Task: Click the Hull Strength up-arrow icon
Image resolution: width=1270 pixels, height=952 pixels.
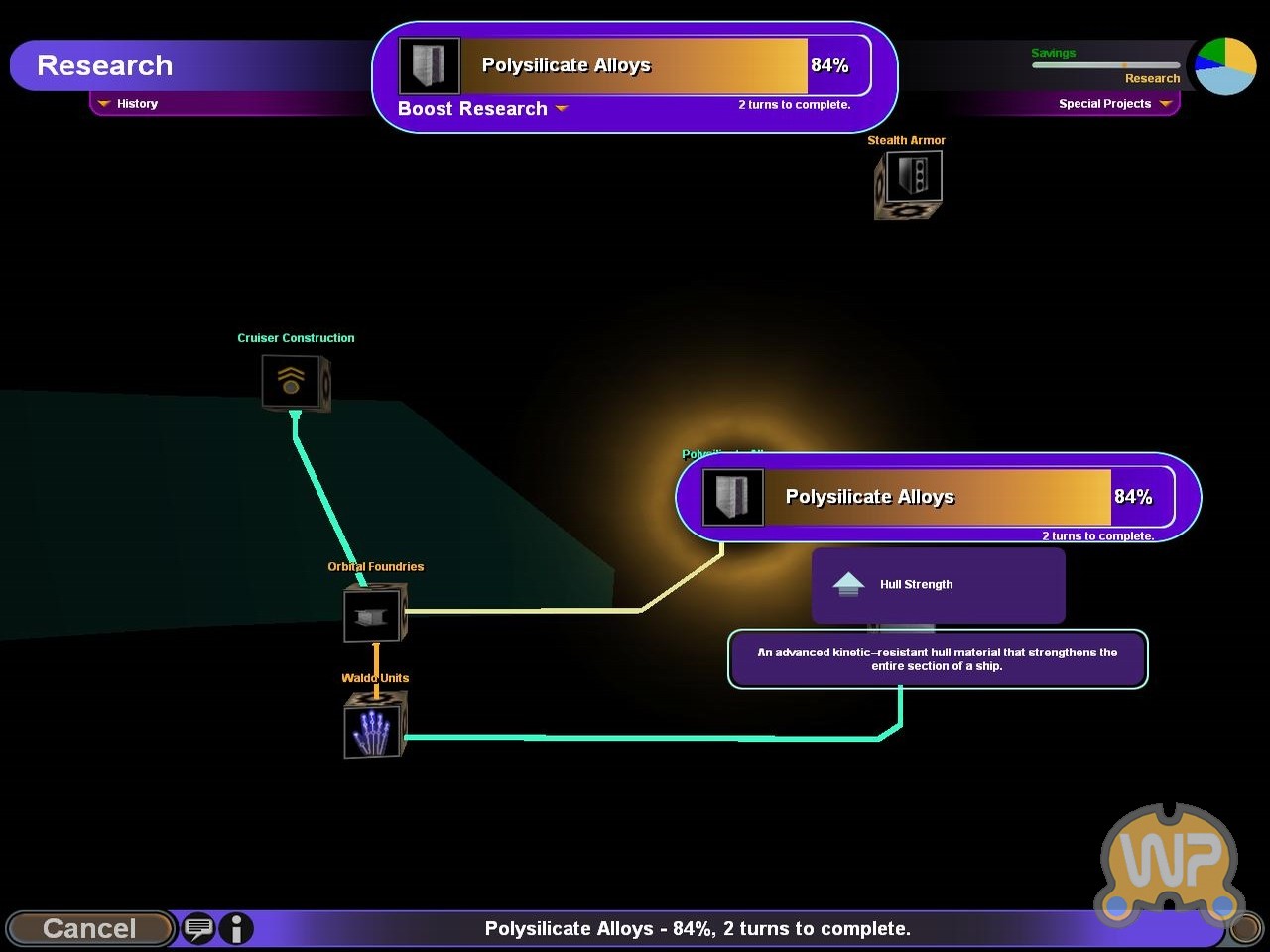Action: coord(848,585)
